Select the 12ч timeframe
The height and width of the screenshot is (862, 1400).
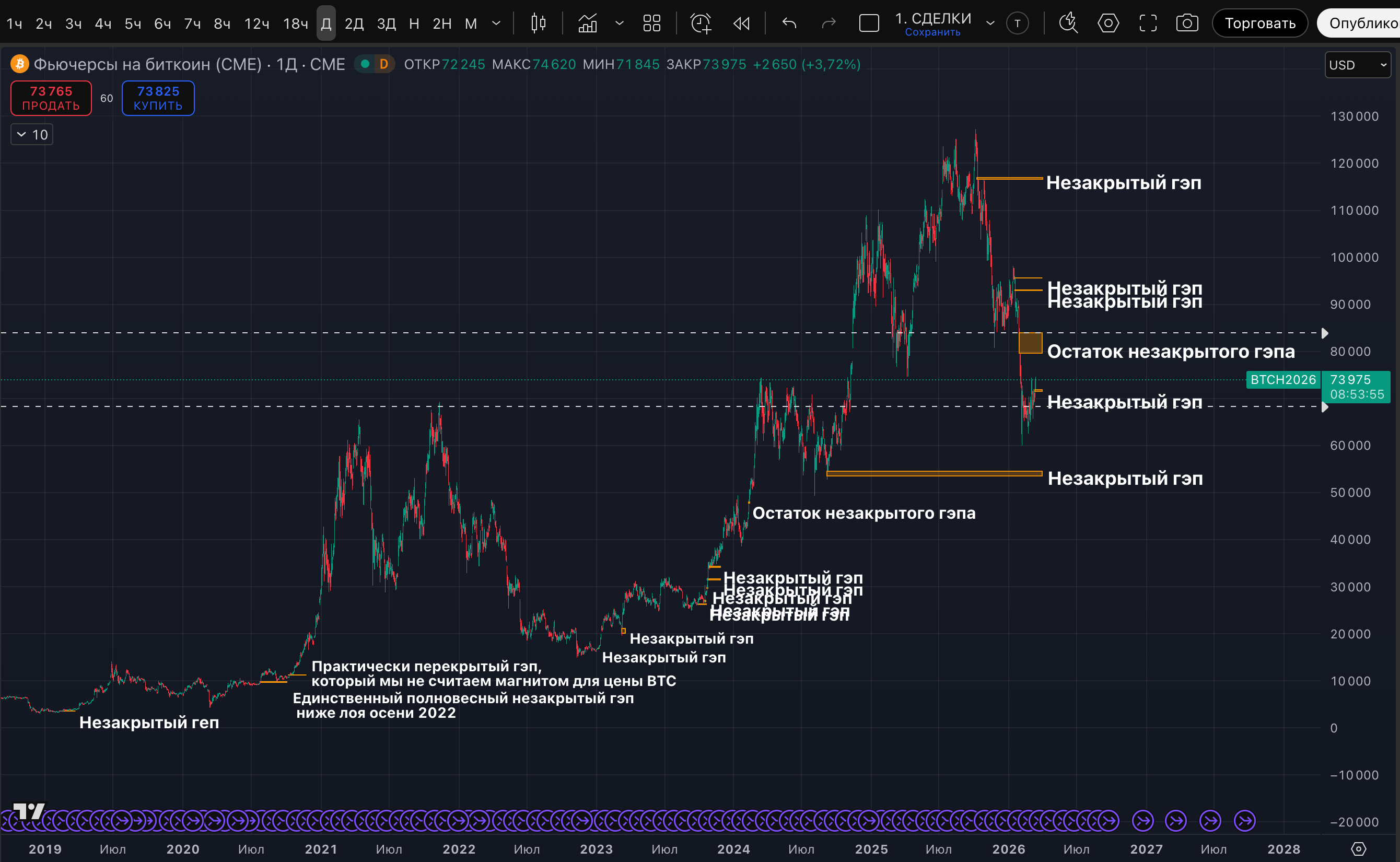click(256, 24)
